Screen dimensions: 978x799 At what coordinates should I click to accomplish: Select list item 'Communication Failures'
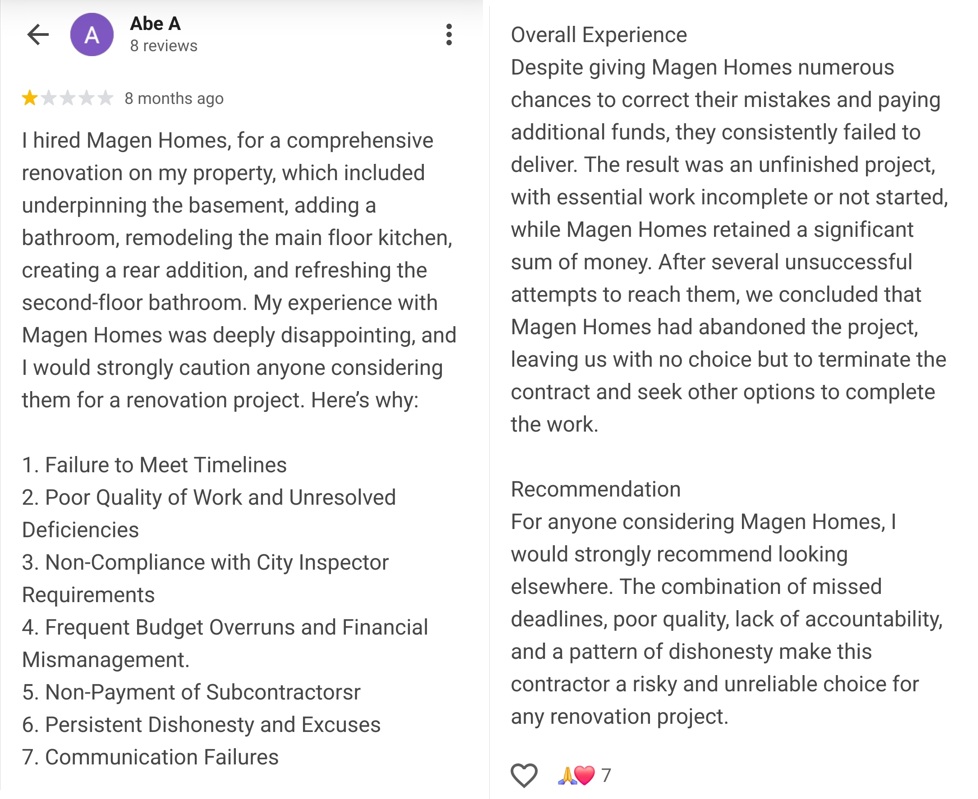(151, 757)
